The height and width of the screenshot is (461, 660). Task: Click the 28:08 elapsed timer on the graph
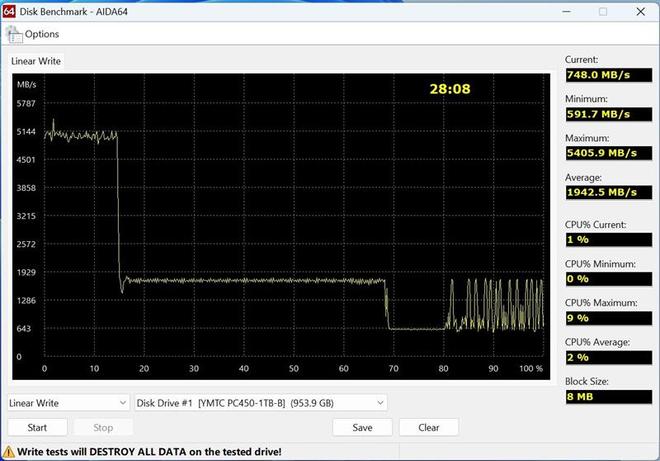450,89
